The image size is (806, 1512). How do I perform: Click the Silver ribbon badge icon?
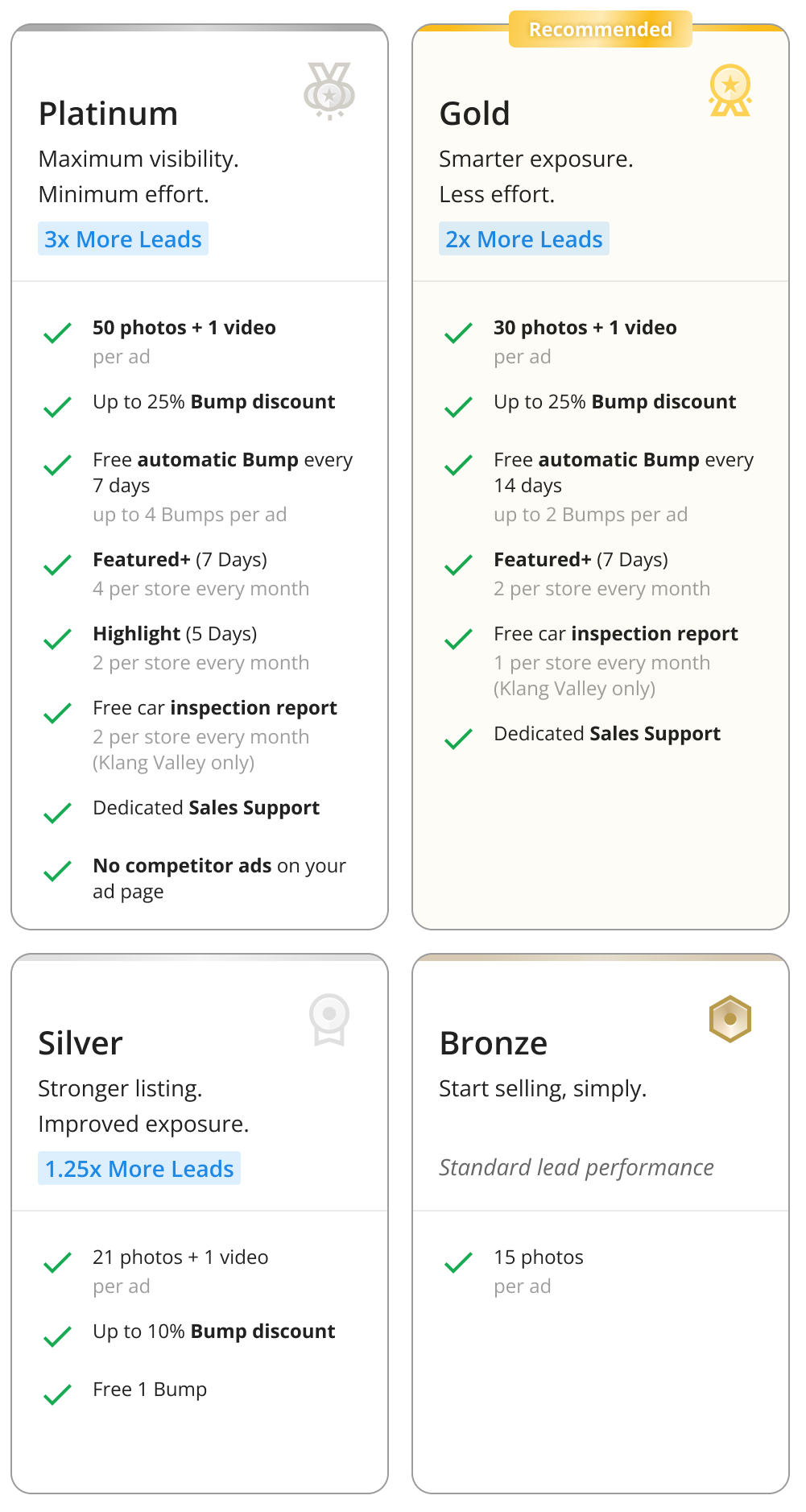click(329, 1019)
